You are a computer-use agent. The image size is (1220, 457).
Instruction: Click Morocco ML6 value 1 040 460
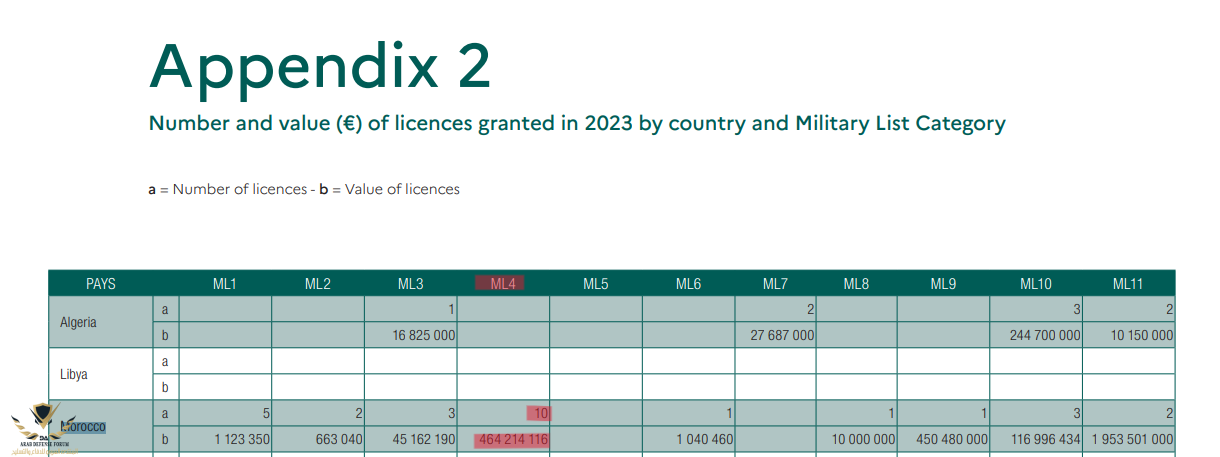click(x=705, y=439)
